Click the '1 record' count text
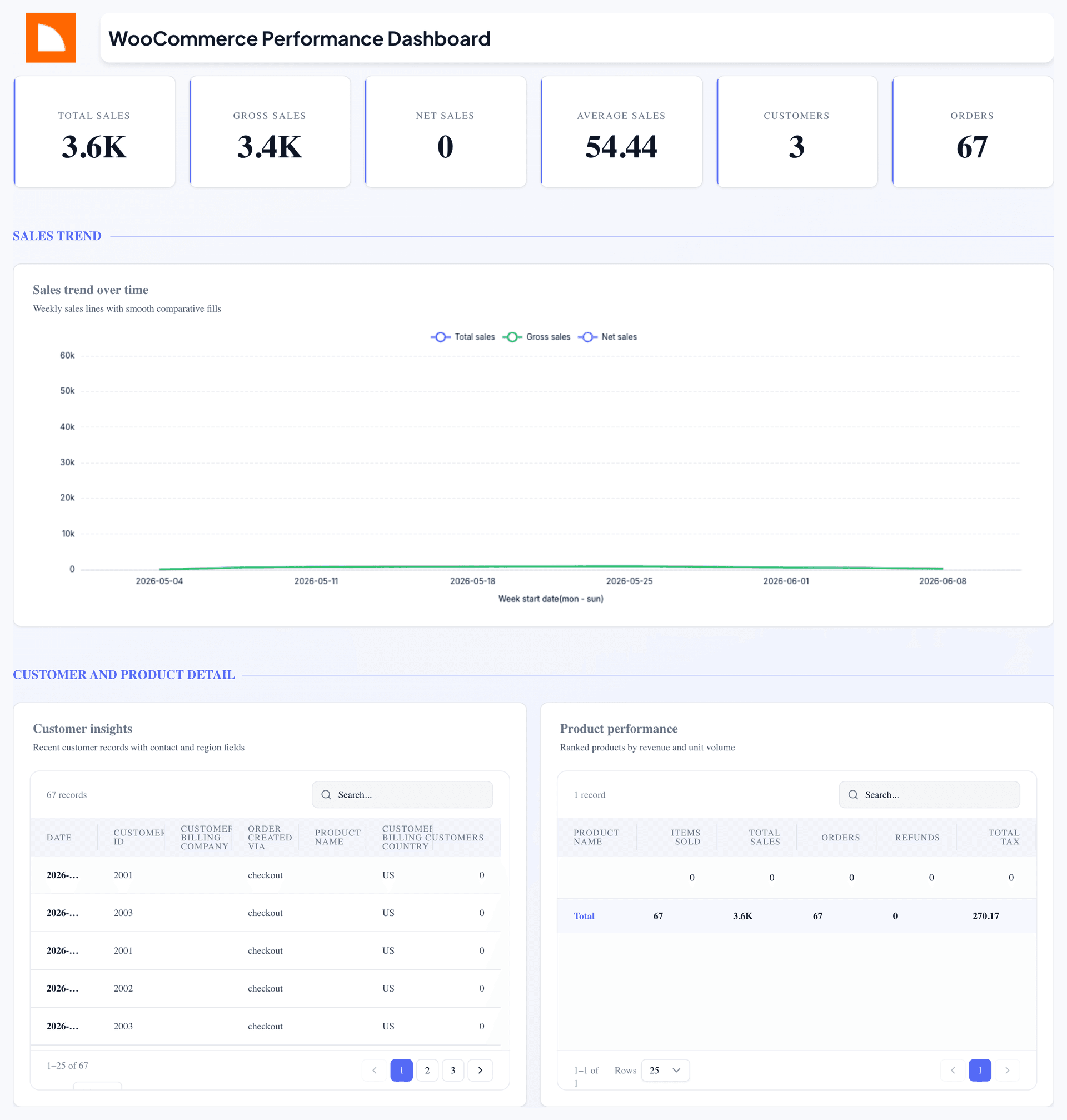The width and height of the screenshot is (1067, 1120). tap(589, 795)
